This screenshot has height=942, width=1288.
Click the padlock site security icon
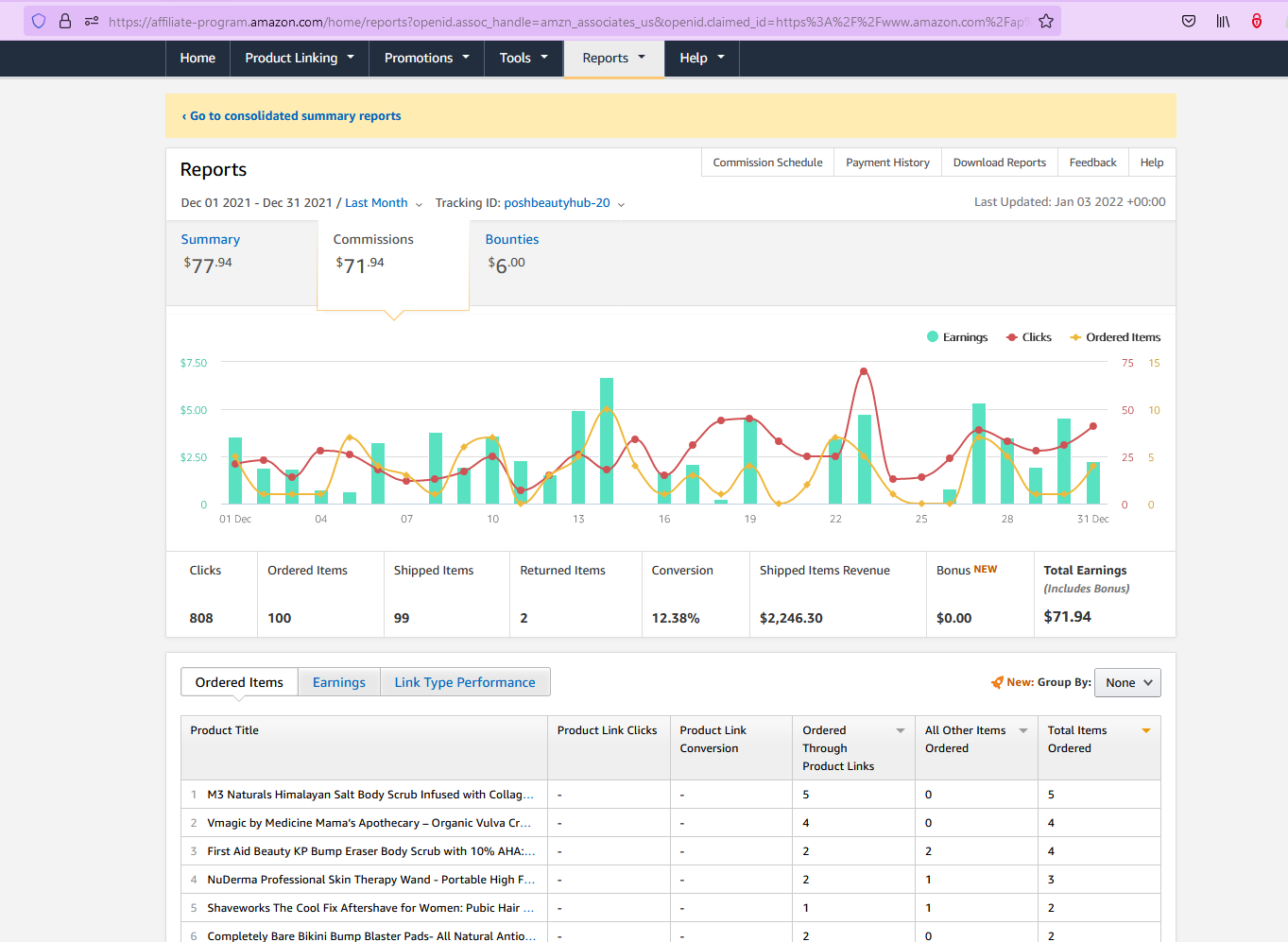coord(65,21)
